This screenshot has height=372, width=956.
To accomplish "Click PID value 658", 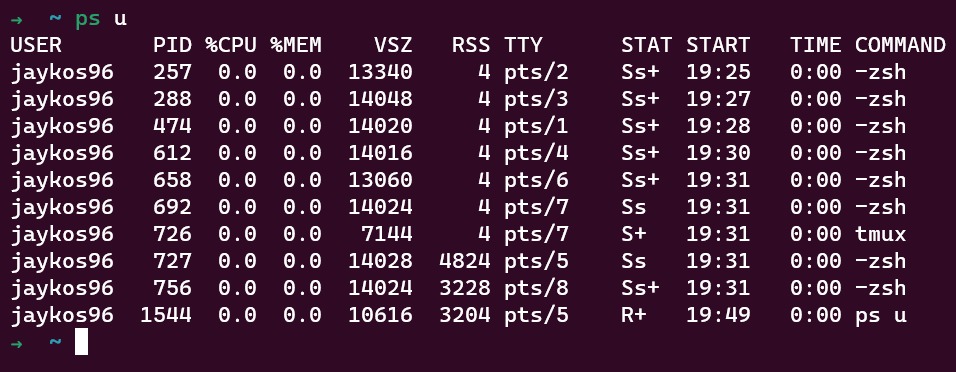I will (x=173, y=181).
